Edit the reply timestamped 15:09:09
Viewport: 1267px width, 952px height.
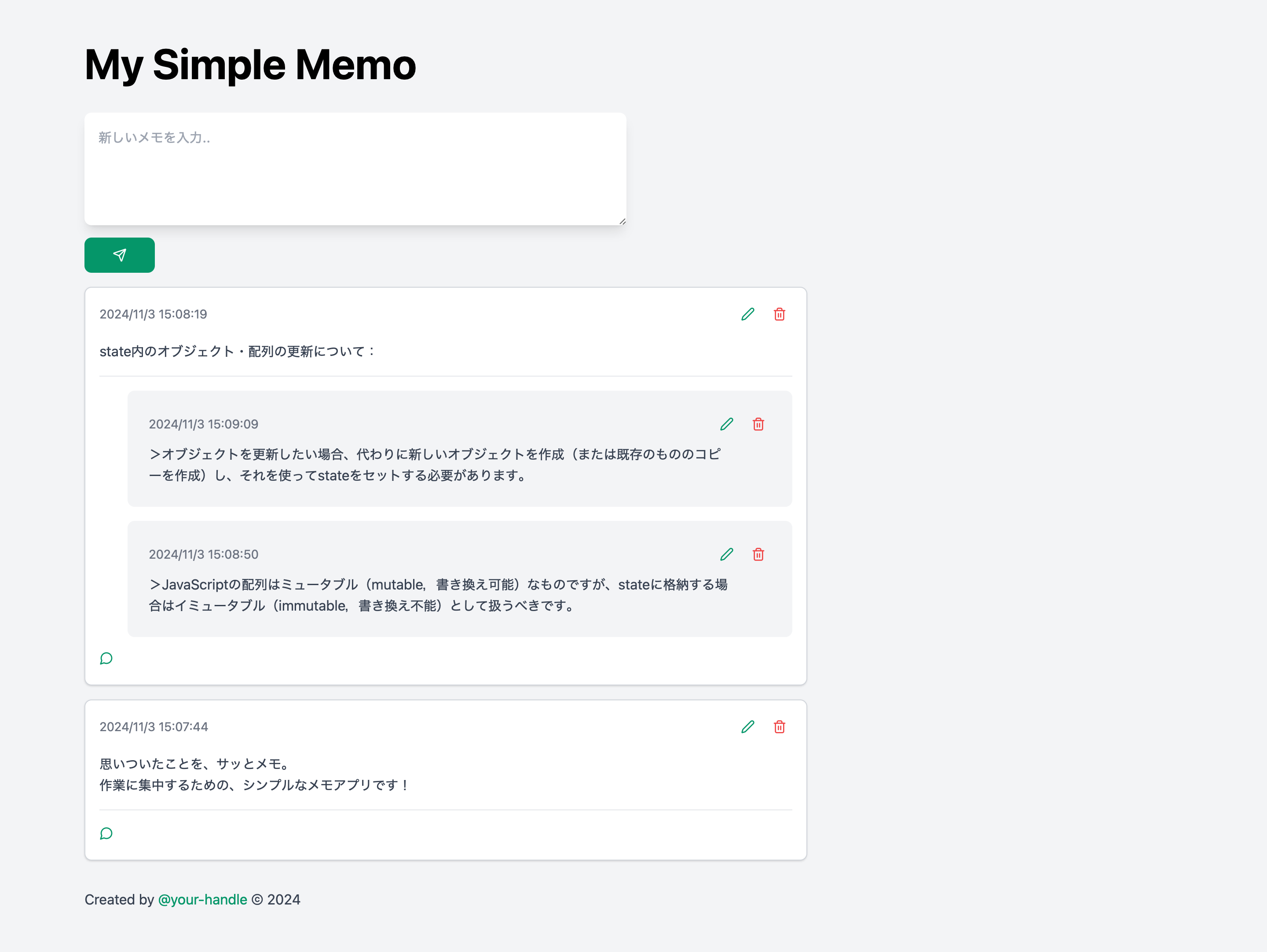[726, 424]
